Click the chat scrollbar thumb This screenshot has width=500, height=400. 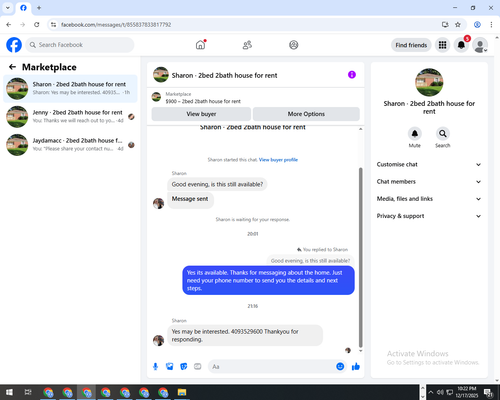(360, 257)
